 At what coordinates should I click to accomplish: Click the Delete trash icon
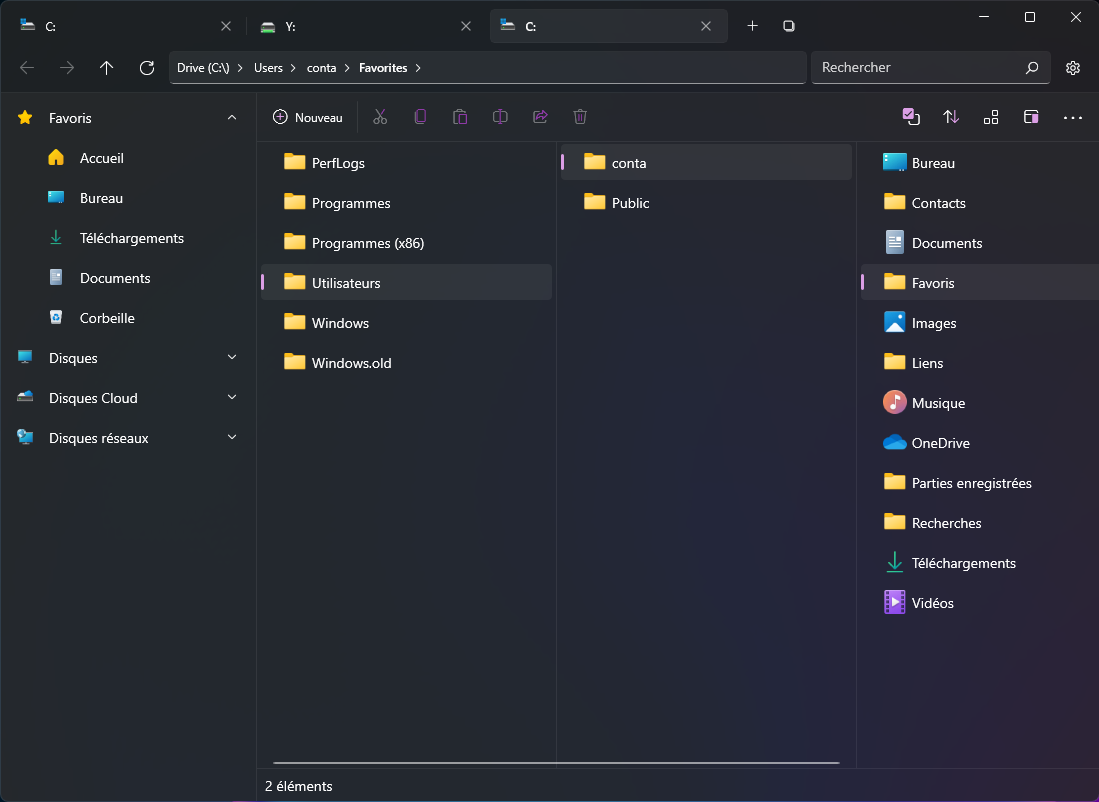580,117
